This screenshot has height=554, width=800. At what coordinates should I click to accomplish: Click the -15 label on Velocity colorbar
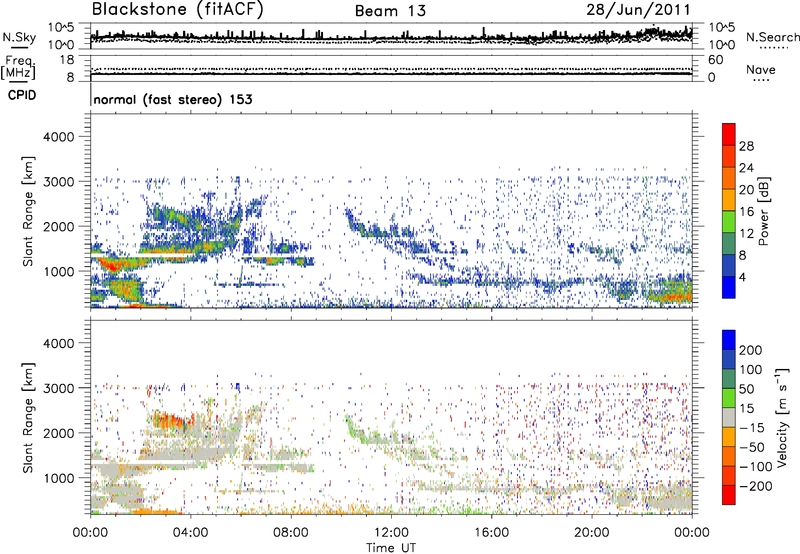tap(751, 428)
